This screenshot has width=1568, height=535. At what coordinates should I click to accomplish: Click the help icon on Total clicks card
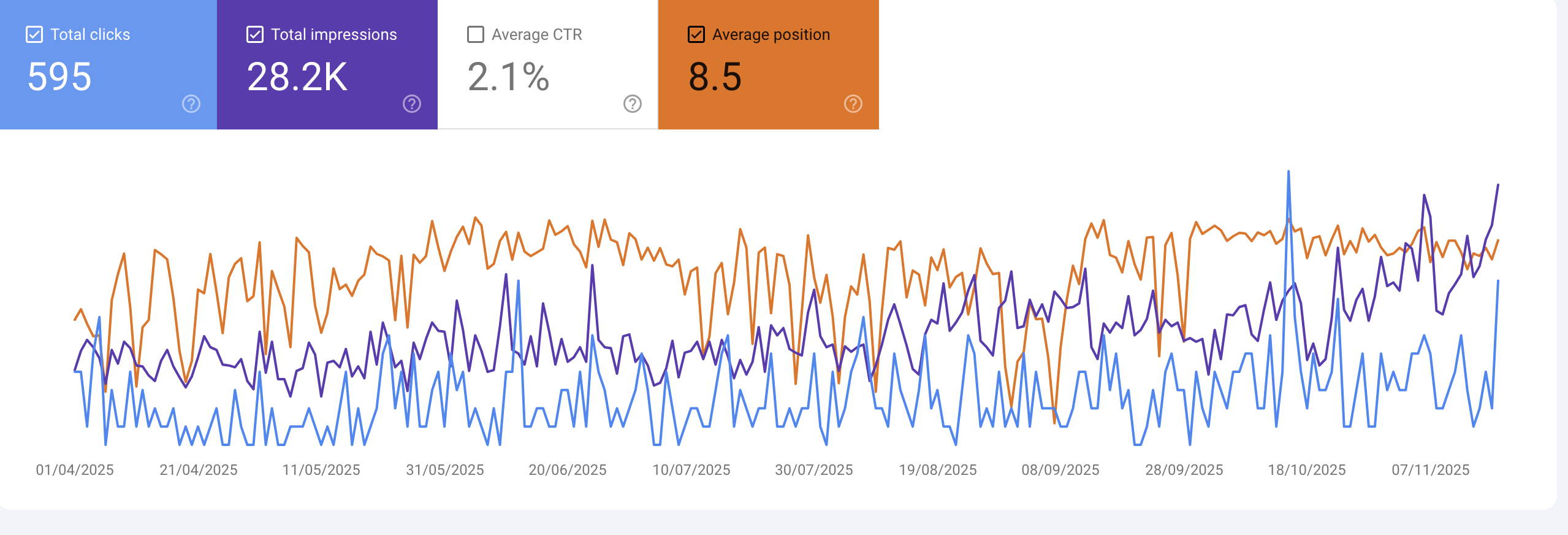pos(191,103)
